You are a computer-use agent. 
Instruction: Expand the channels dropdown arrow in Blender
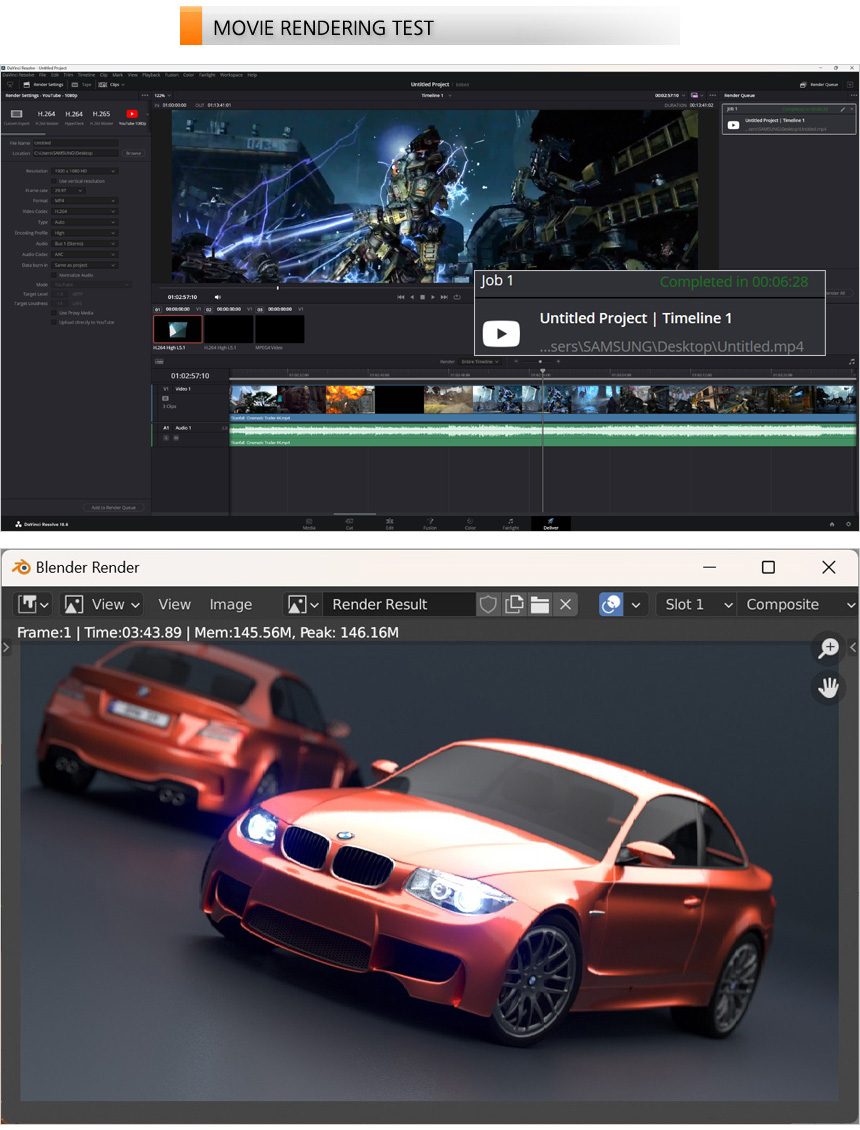(x=636, y=605)
